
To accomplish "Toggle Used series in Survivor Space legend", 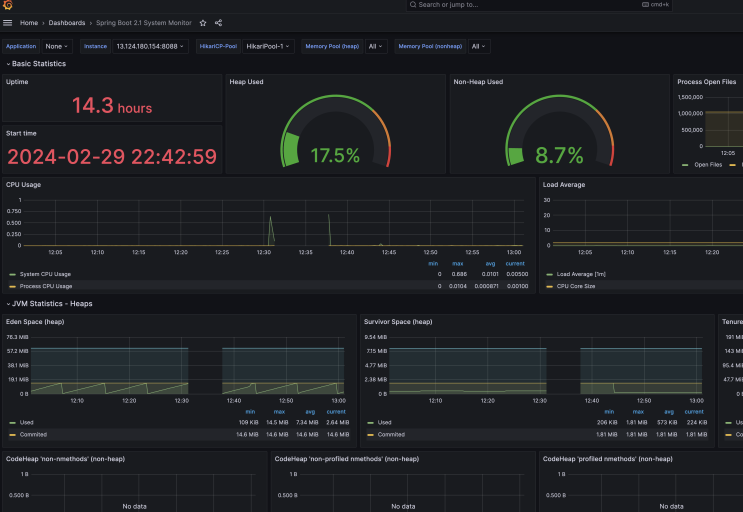I will pos(384,422).
